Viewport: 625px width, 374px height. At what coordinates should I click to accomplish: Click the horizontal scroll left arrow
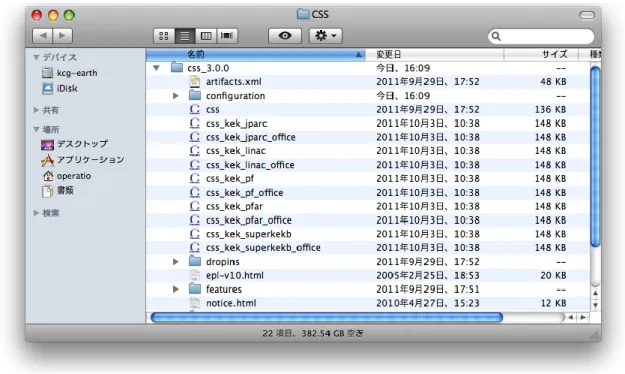[x=570, y=317]
